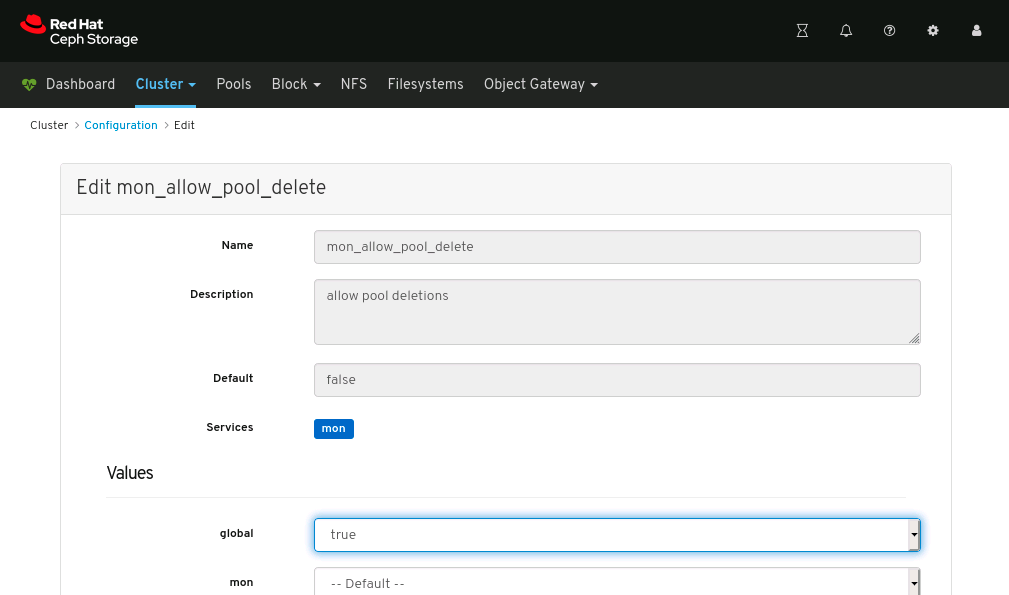Click the green heartbeat health icon

pos(29,84)
